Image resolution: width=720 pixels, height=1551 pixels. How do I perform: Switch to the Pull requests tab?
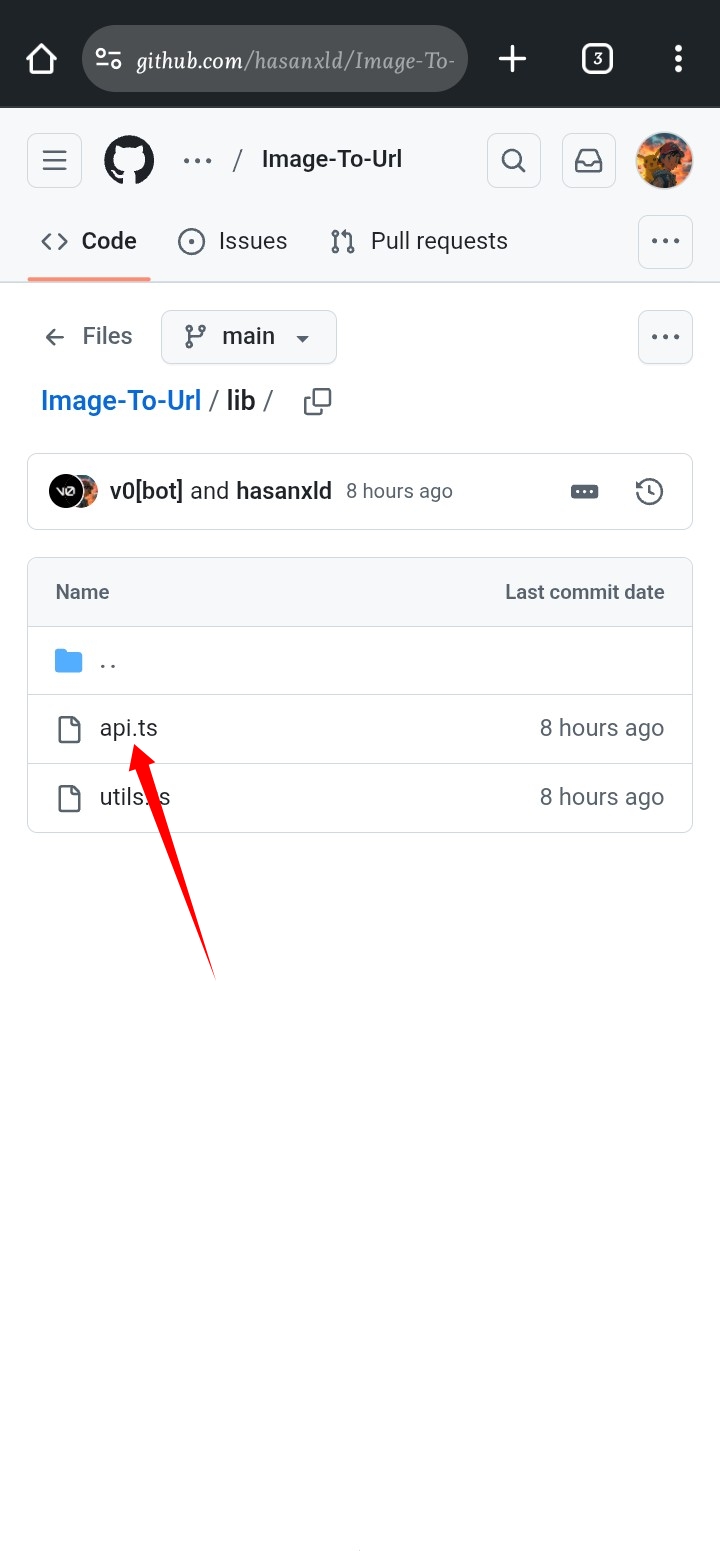click(x=419, y=241)
